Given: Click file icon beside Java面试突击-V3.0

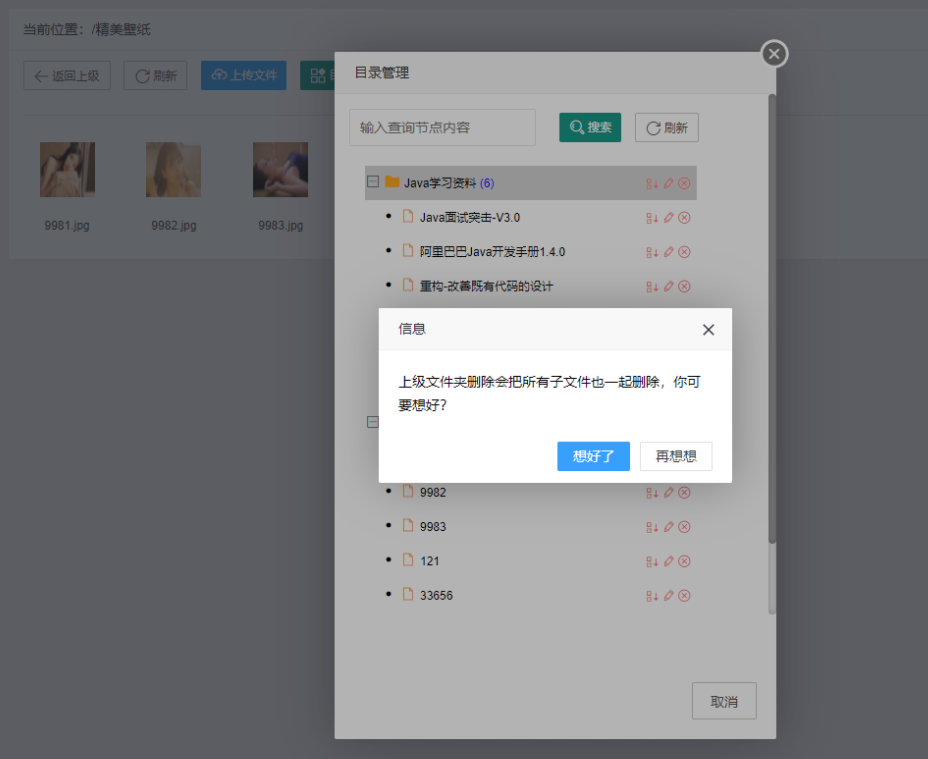Looking at the screenshot, I should coord(408,216).
